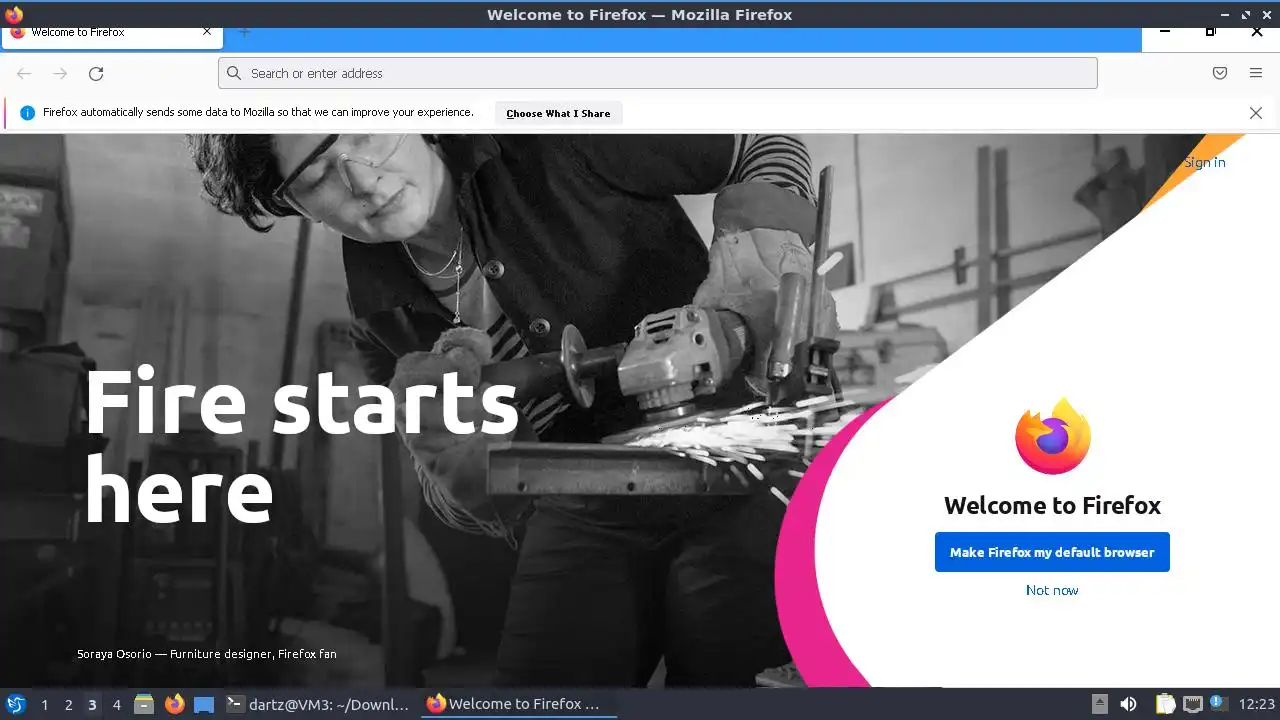Open the volume speaker tray icon
This screenshot has height=720, width=1280.
pyautogui.click(x=1128, y=704)
